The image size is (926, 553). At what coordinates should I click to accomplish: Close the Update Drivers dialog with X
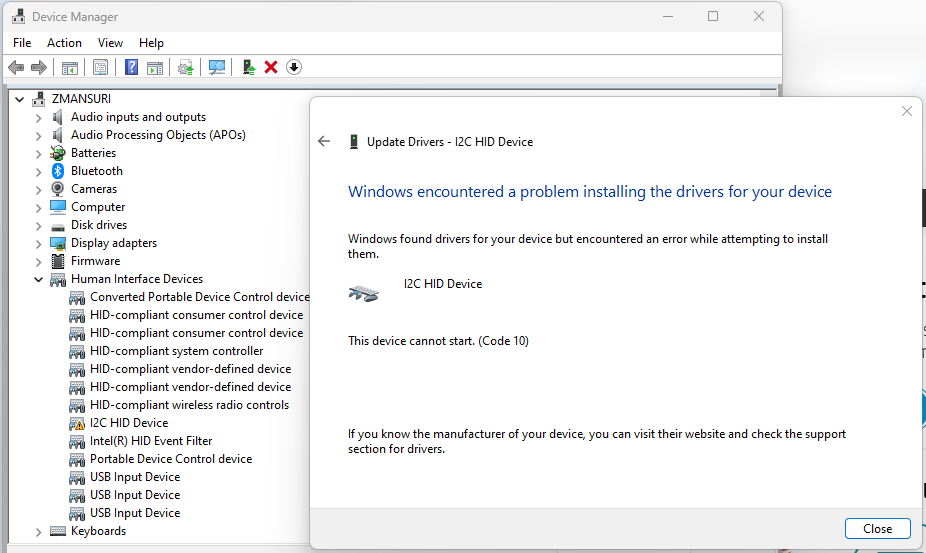906,112
